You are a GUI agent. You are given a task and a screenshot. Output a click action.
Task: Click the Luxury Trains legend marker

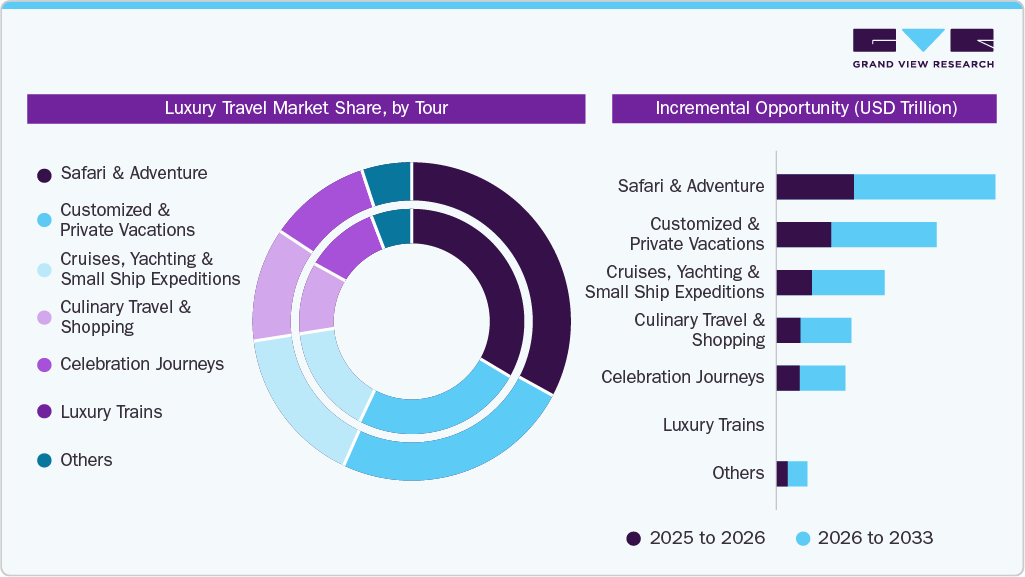click(42, 411)
